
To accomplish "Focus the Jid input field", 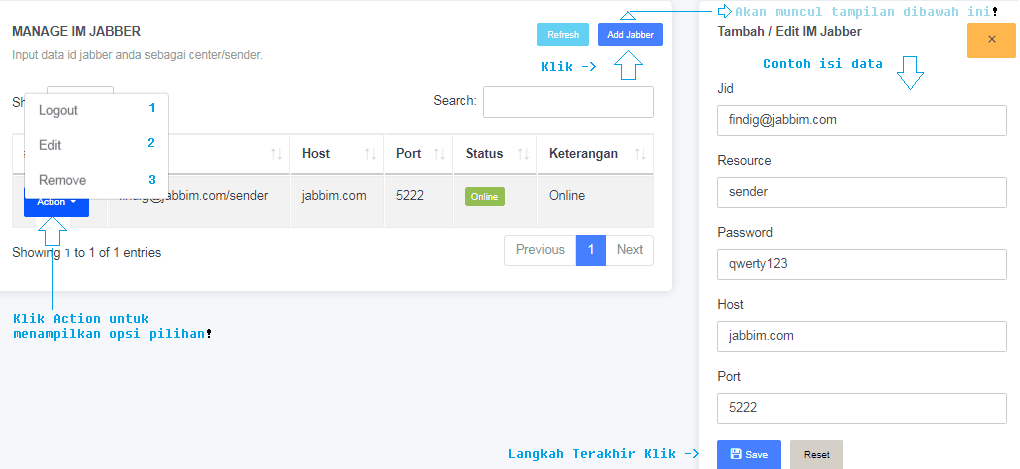I will (x=861, y=120).
